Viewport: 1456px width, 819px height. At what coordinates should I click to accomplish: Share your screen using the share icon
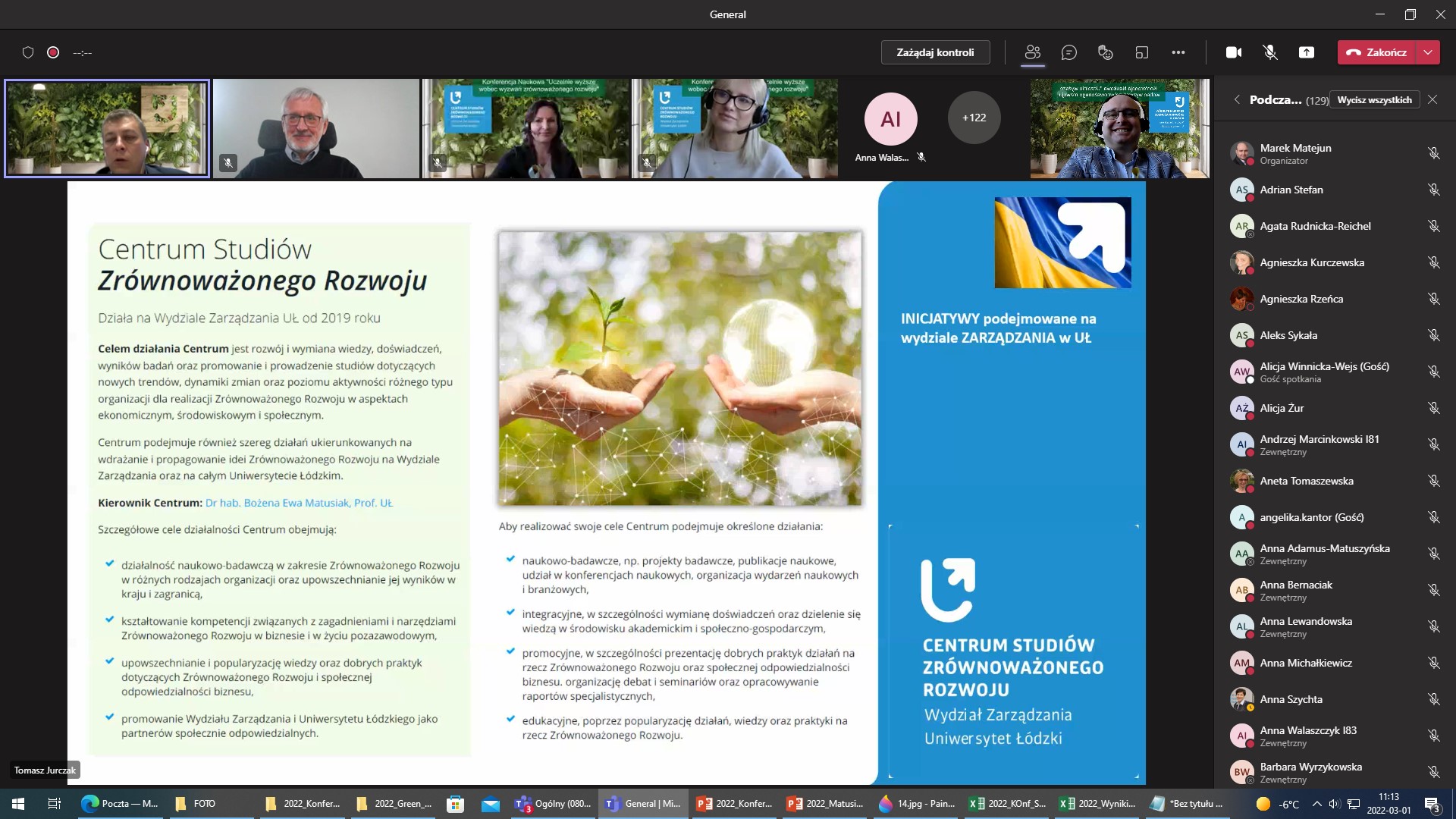pyautogui.click(x=1306, y=52)
